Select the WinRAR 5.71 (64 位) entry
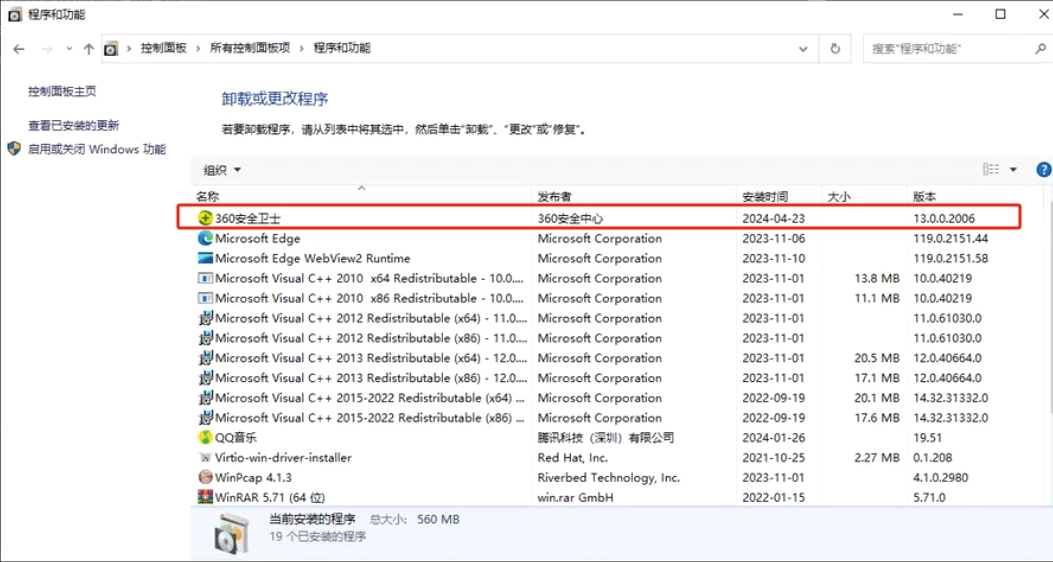 coord(270,498)
